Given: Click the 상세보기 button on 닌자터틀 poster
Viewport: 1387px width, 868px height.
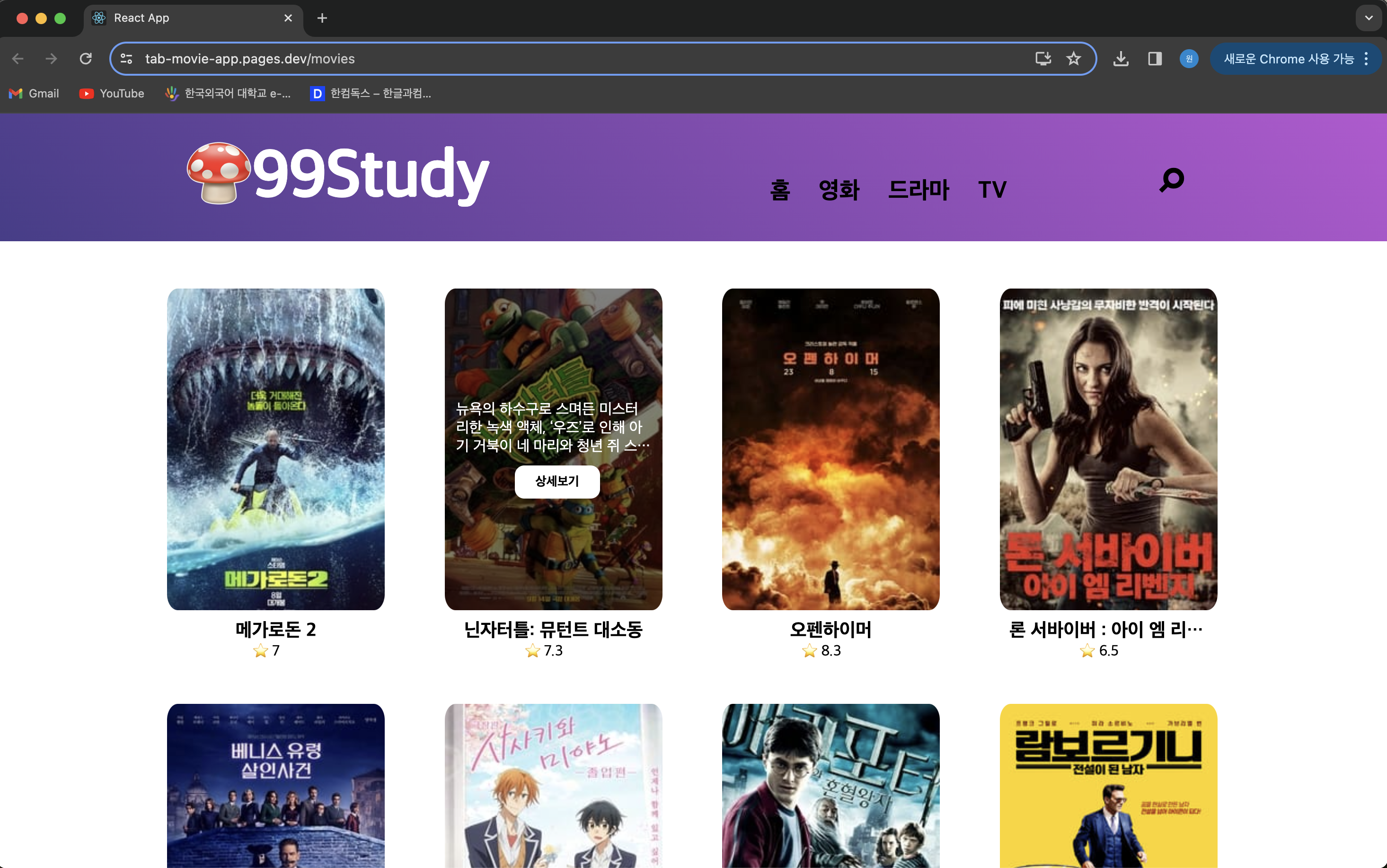Looking at the screenshot, I should (x=557, y=481).
